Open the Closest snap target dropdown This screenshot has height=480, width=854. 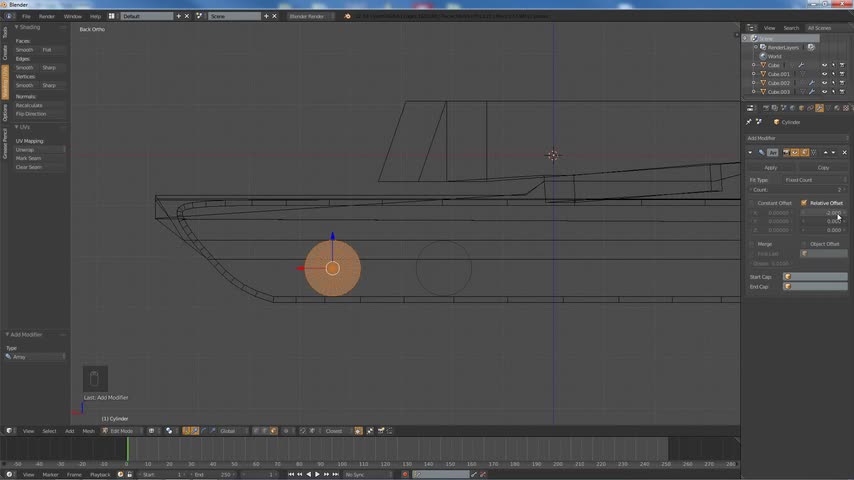point(336,431)
